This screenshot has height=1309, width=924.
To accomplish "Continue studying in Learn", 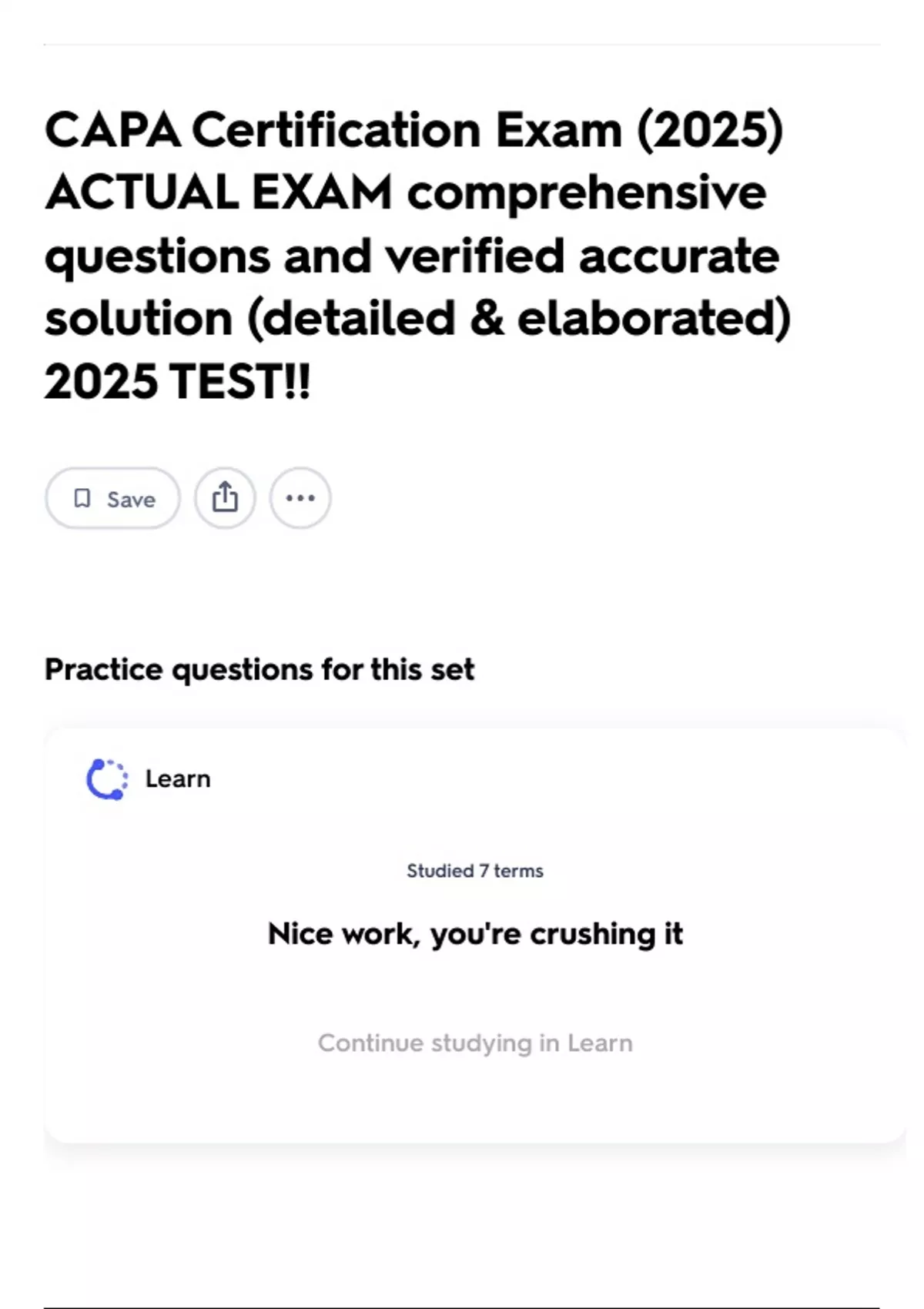I will point(475,1043).
